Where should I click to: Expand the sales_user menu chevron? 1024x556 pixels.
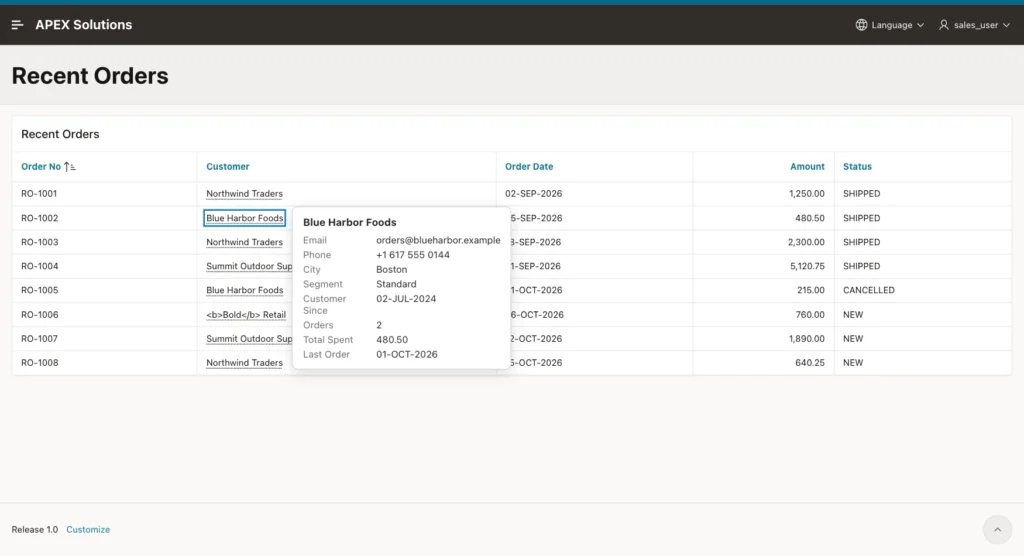[1006, 25]
